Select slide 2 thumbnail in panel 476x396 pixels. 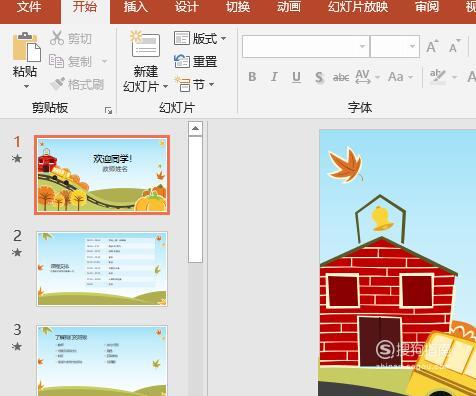[x=102, y=269]
